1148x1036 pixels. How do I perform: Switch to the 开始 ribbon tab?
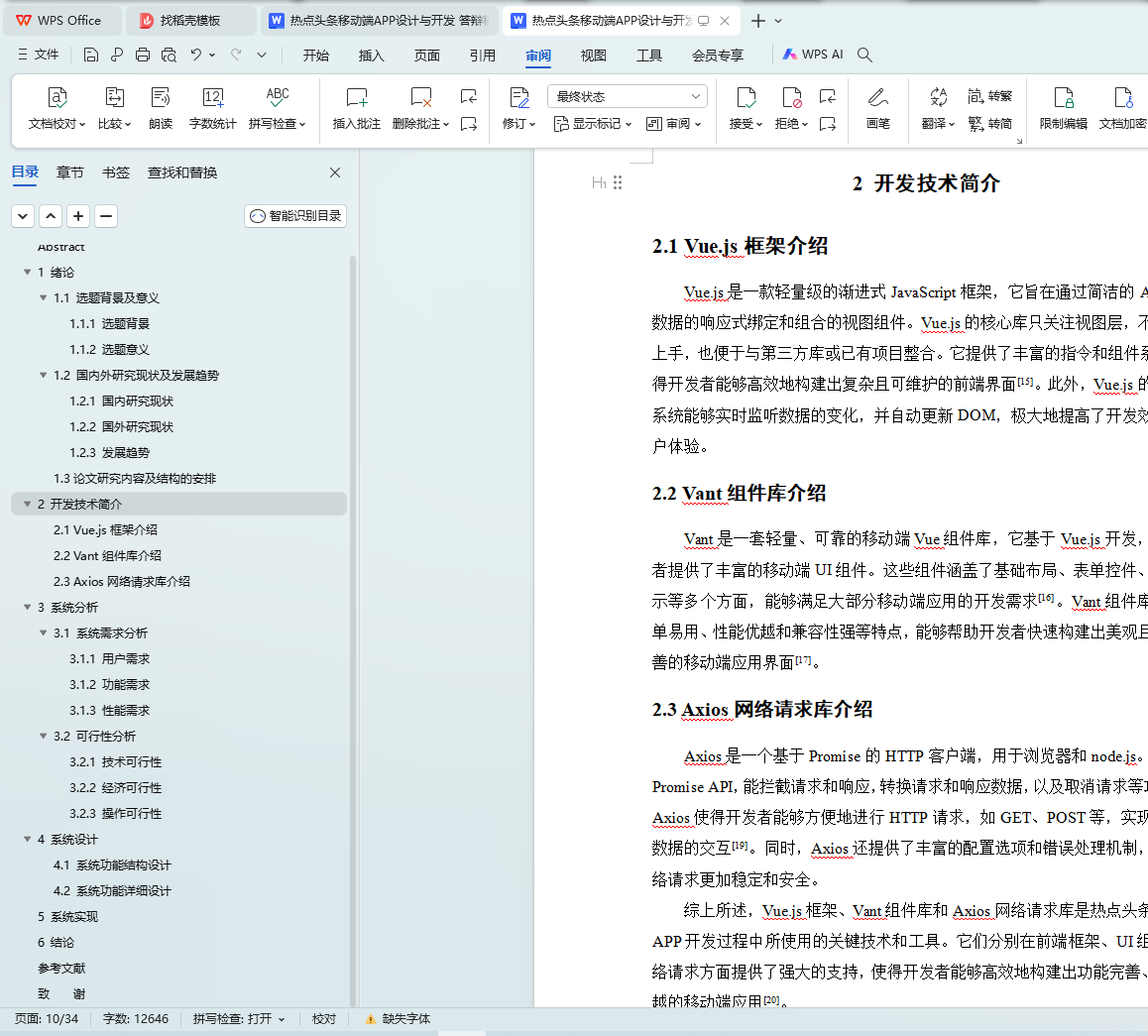pos(316,55)
